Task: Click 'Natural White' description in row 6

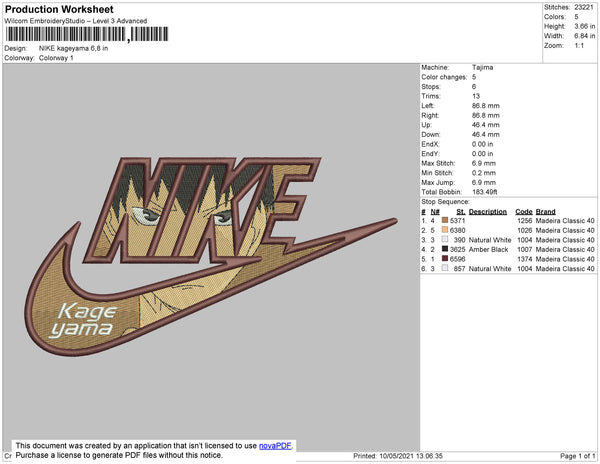Action: pyautogui.click(x=490, y=269)
